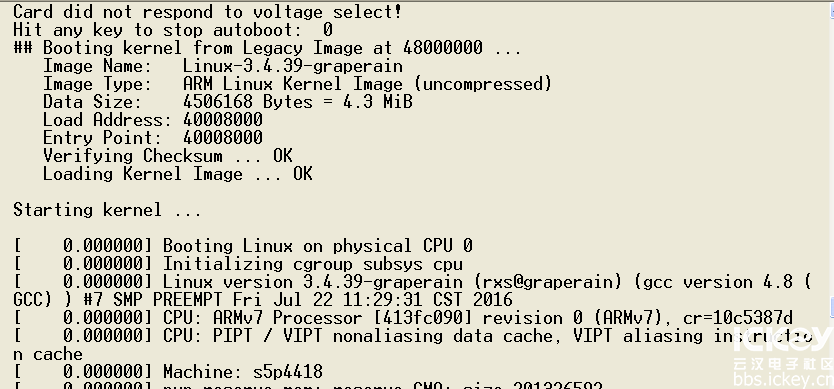Click the 'ARMv7 Processor [413fc090]' line
The height and width of the screenshot is (389, 834).
pos(403,318)
